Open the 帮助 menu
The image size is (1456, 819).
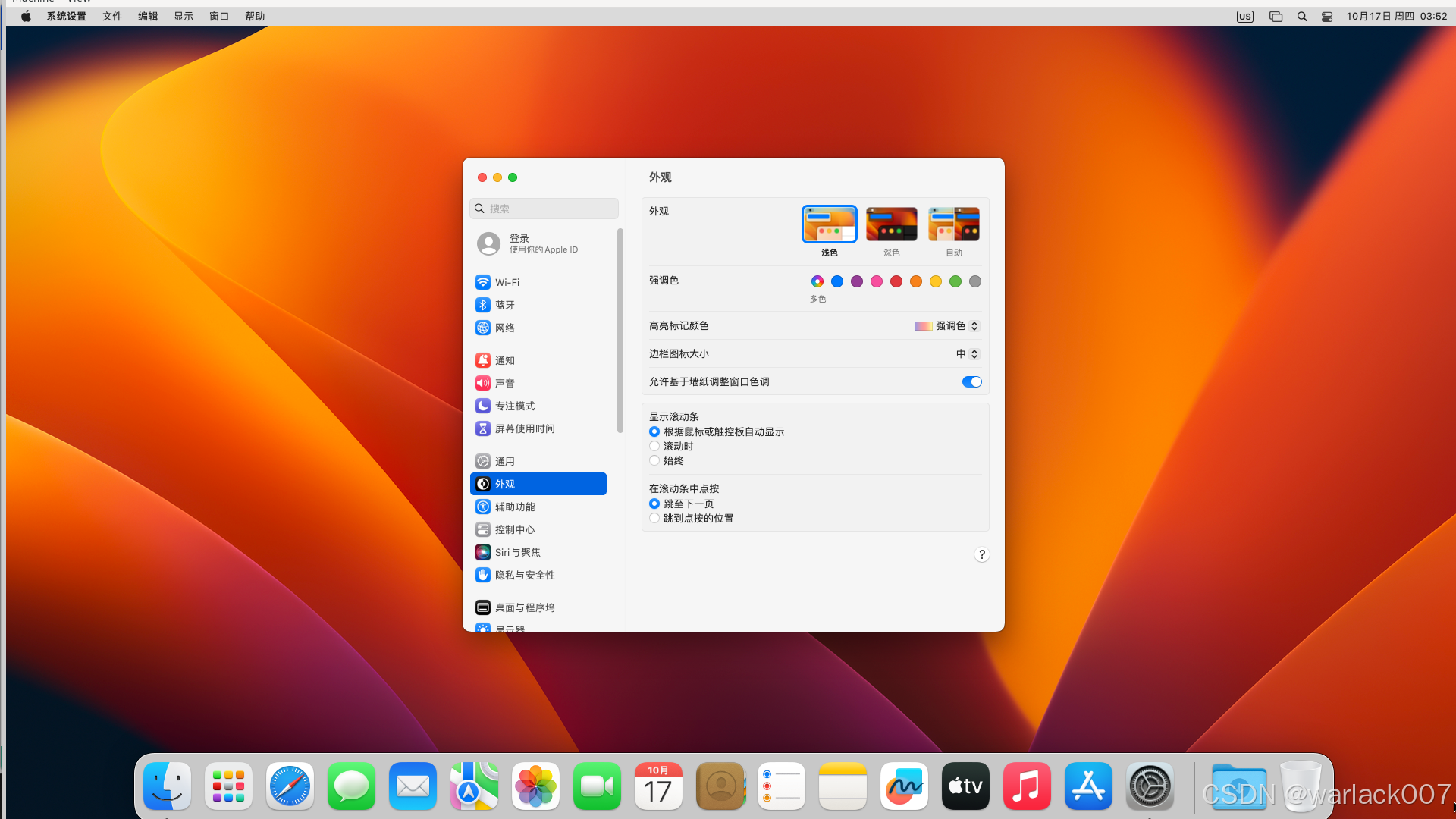coord(255,17)
